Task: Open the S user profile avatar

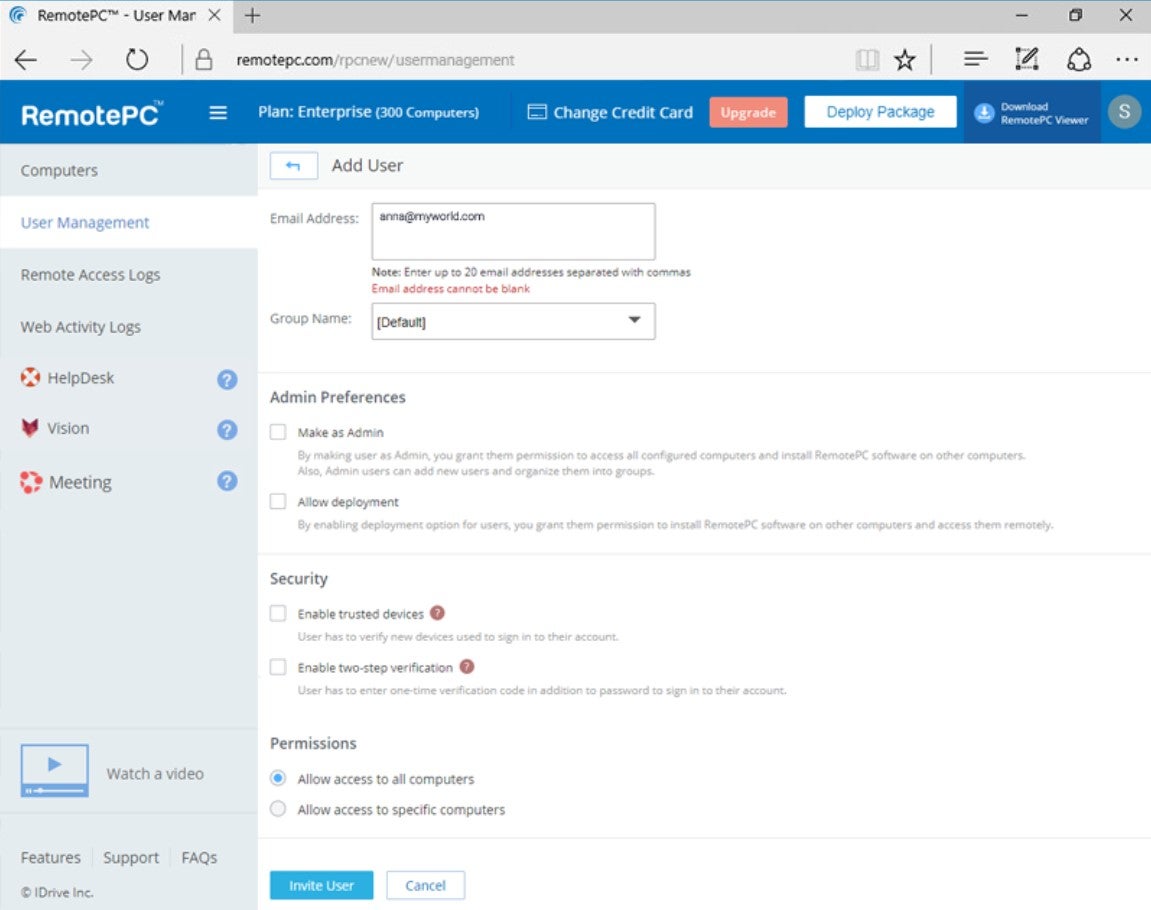Action: [x=1124, y=112]
